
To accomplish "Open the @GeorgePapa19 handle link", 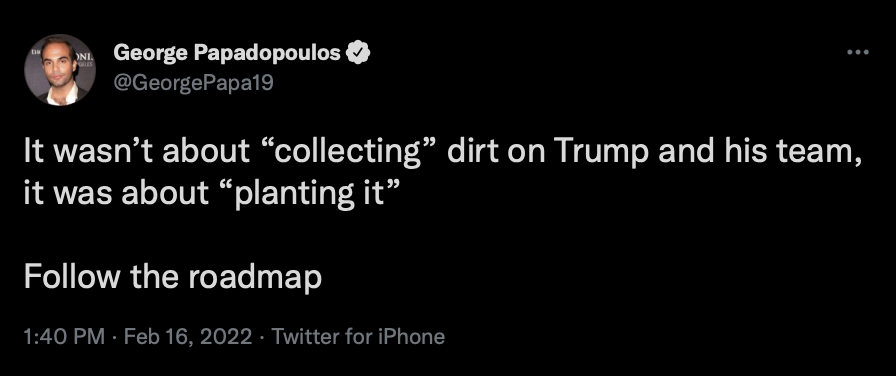I will click(x=194, y=83).
